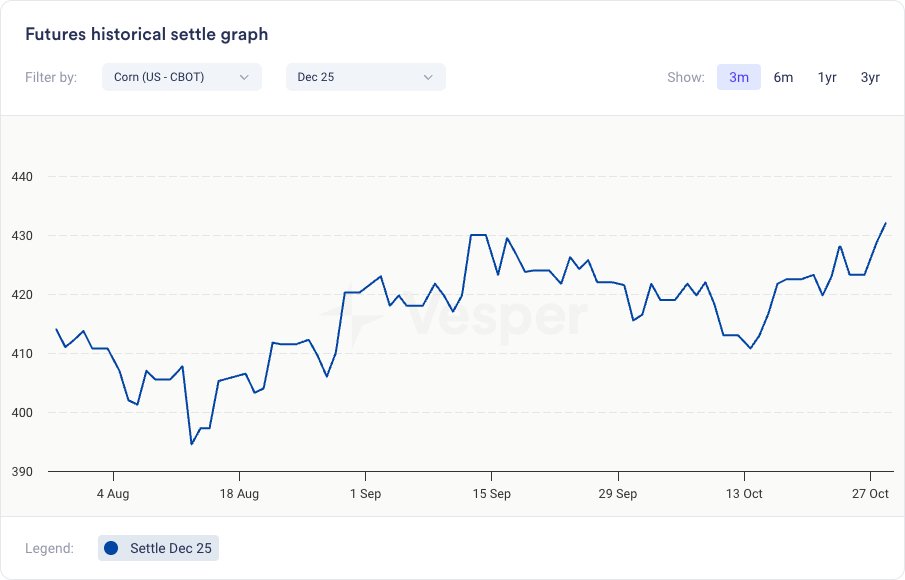
Task: Click the 440 price axis label
Action: 22,177
